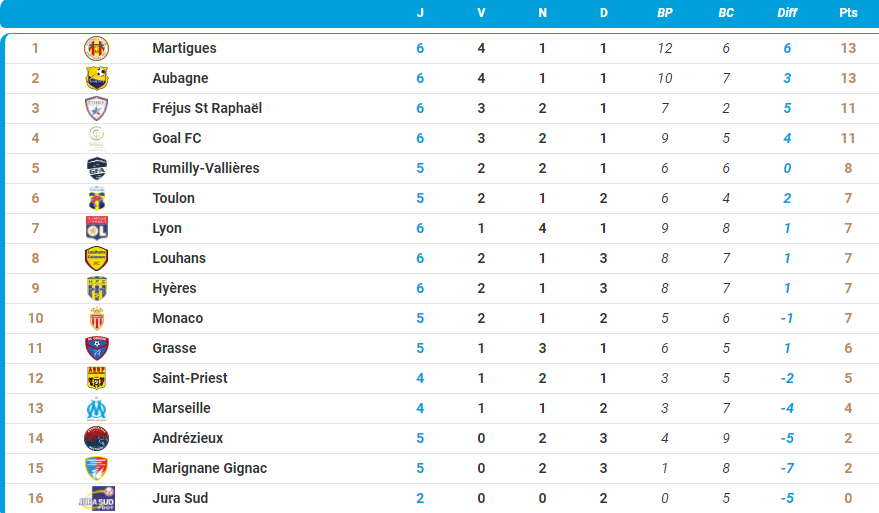Open the Marignane Gignac team link

tap(209, 468)
